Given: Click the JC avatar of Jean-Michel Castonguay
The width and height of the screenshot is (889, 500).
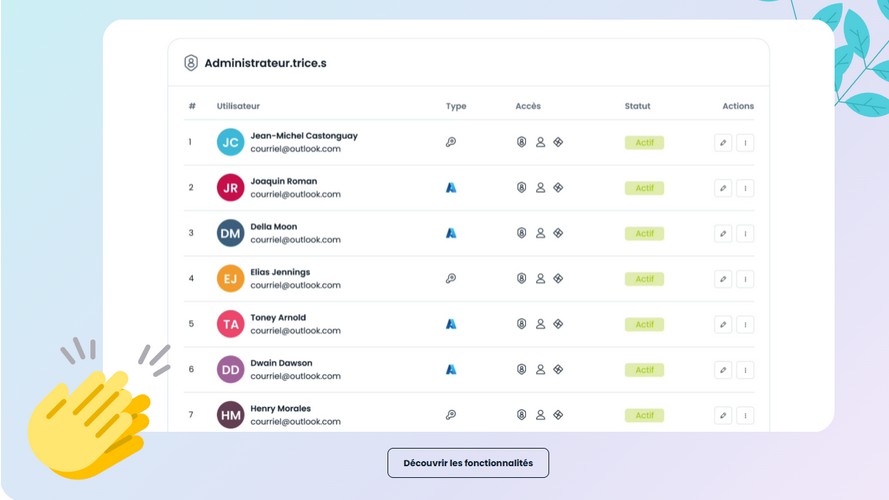Looking at the screenshot, I should tap(230, 142).
